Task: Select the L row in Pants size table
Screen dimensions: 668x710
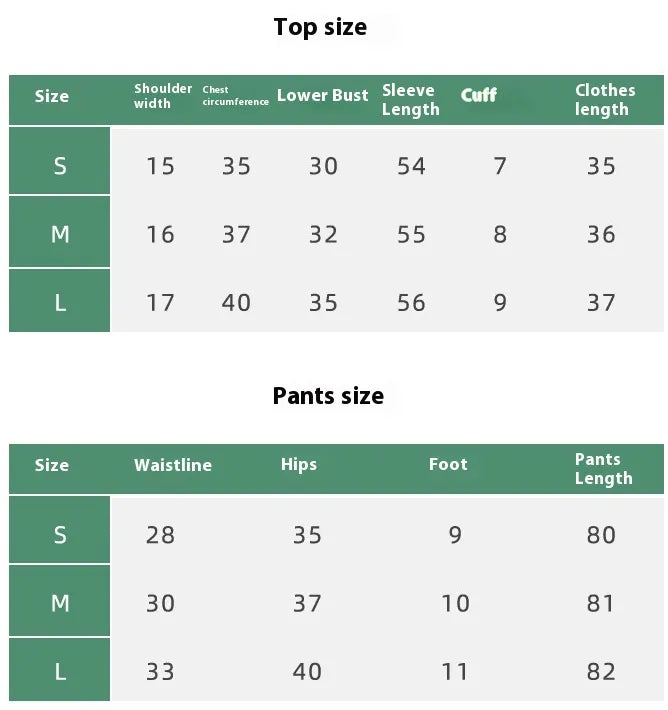Action: pyautogui.click(x=60, y=672)
